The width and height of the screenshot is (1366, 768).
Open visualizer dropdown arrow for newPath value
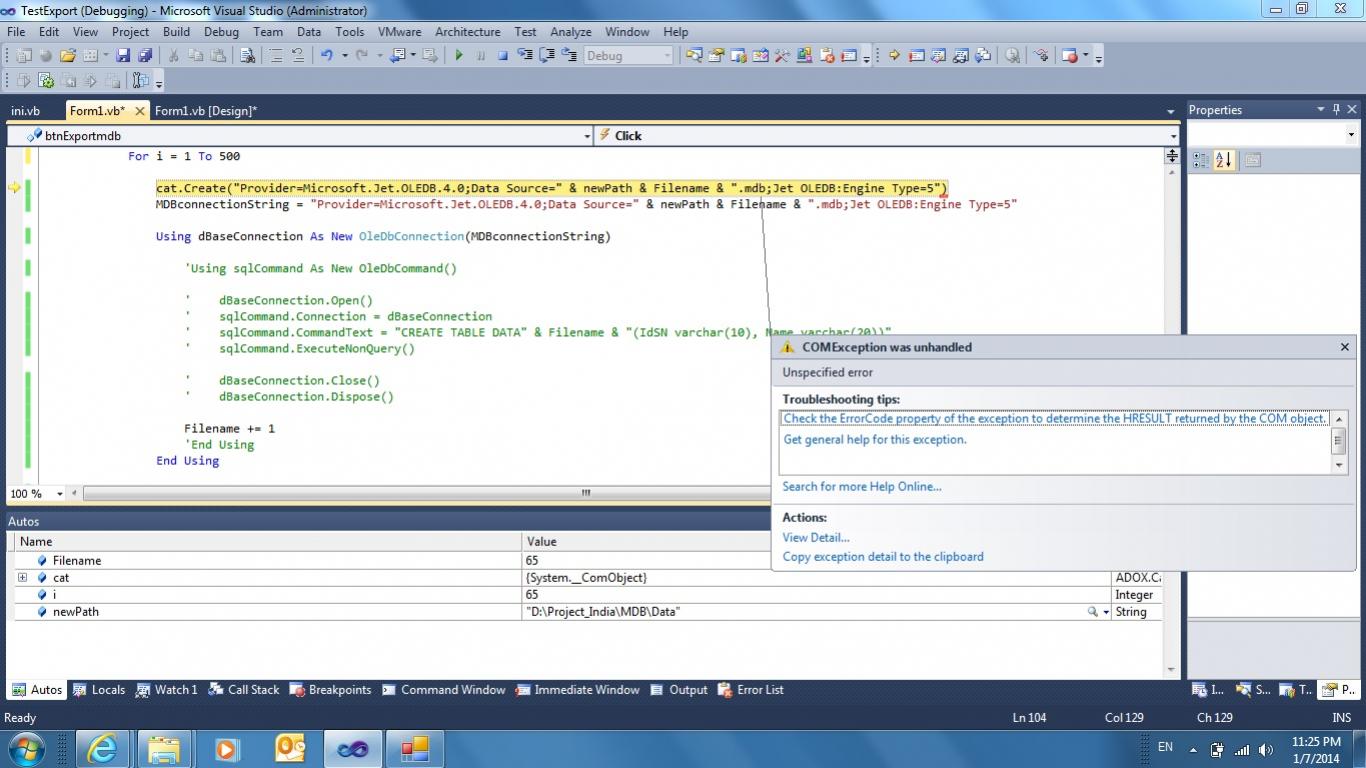(x=1106, y=612)
